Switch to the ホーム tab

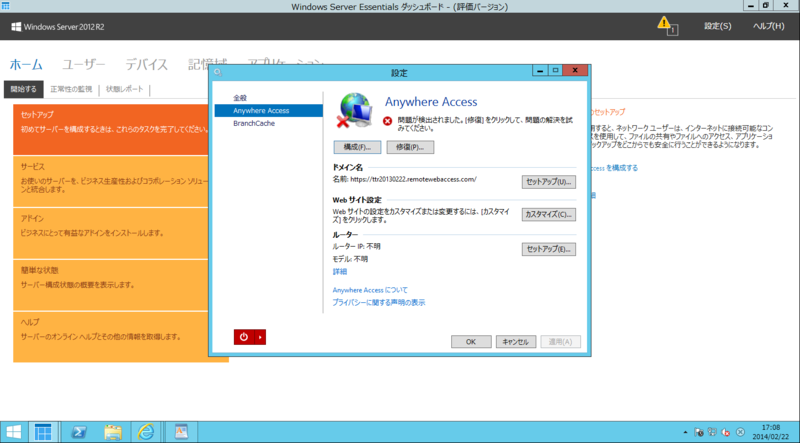click(x=26, y=64)
